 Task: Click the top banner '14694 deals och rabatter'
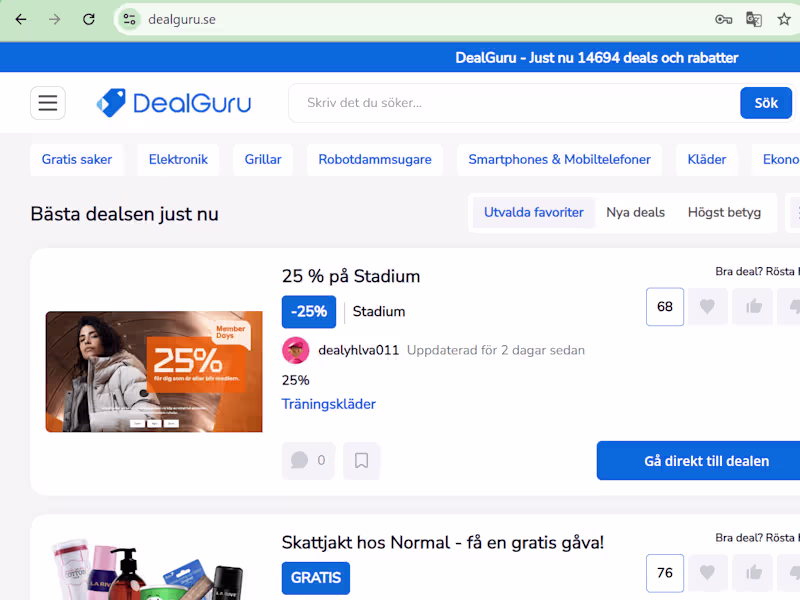pos(596,58)
